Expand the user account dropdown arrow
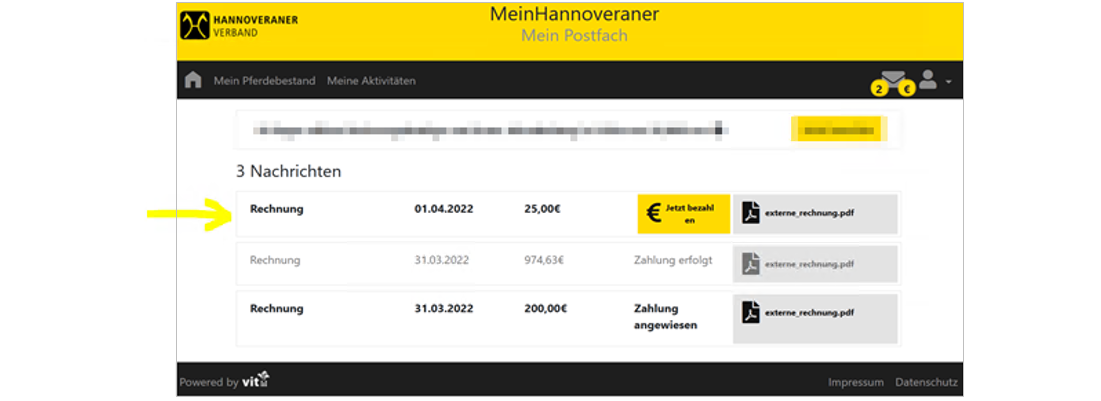 (949, 81)
